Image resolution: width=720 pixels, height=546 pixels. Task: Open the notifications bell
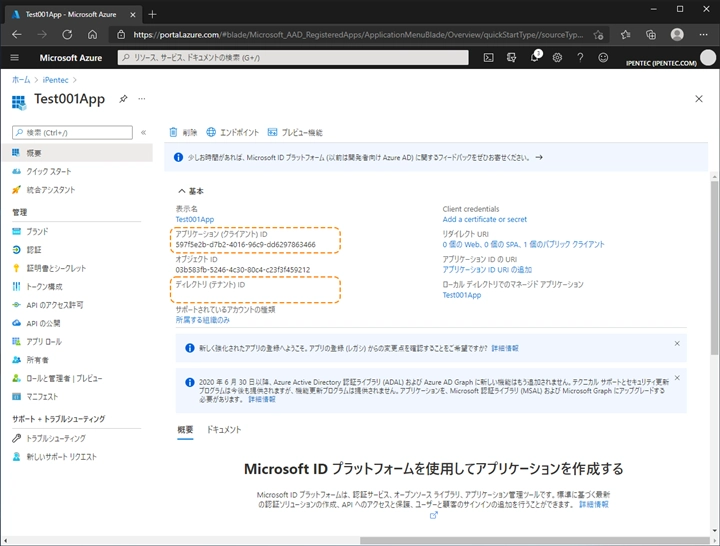[x=534, y=57]
